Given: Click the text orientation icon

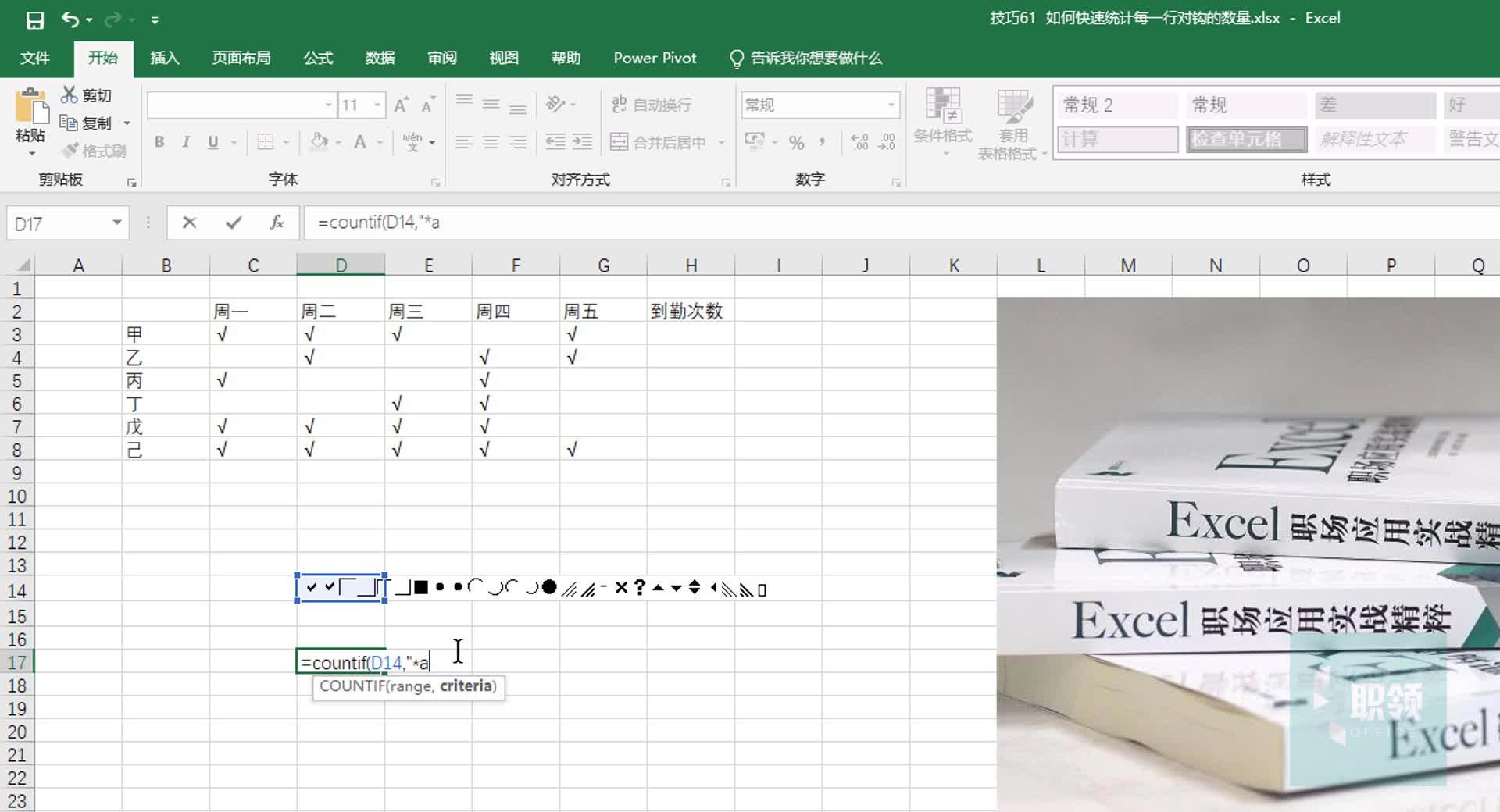Looking at the screenshot, I should tap(555, 104).
